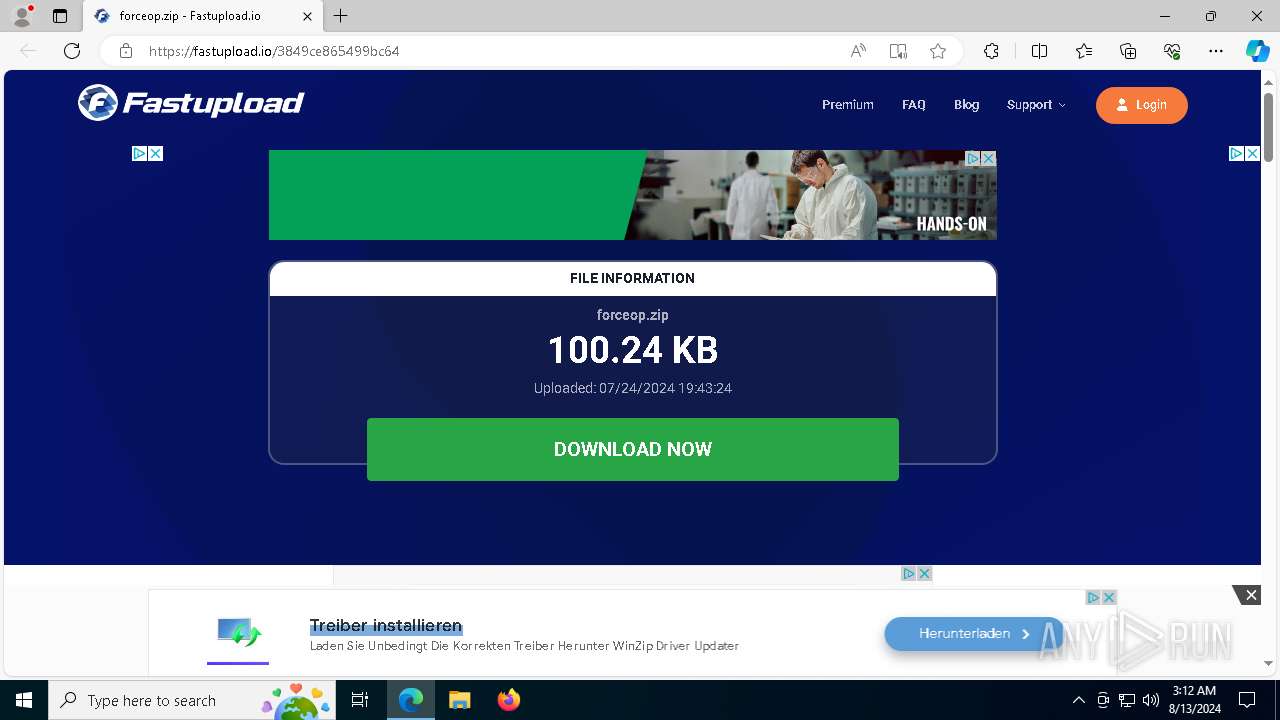View site information lock icon
Viewport: 1280px width, 720px height.
click(126, 51)
